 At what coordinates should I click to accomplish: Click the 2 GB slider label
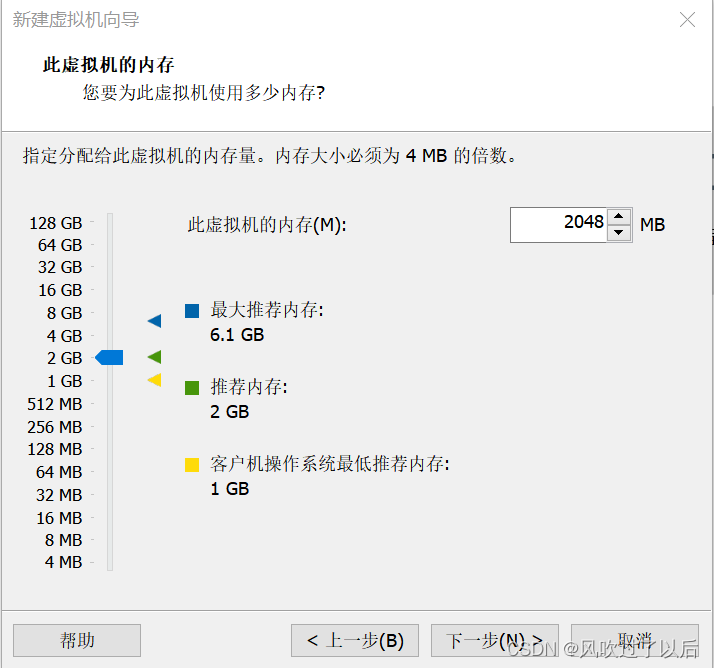[x=64, y=358]
